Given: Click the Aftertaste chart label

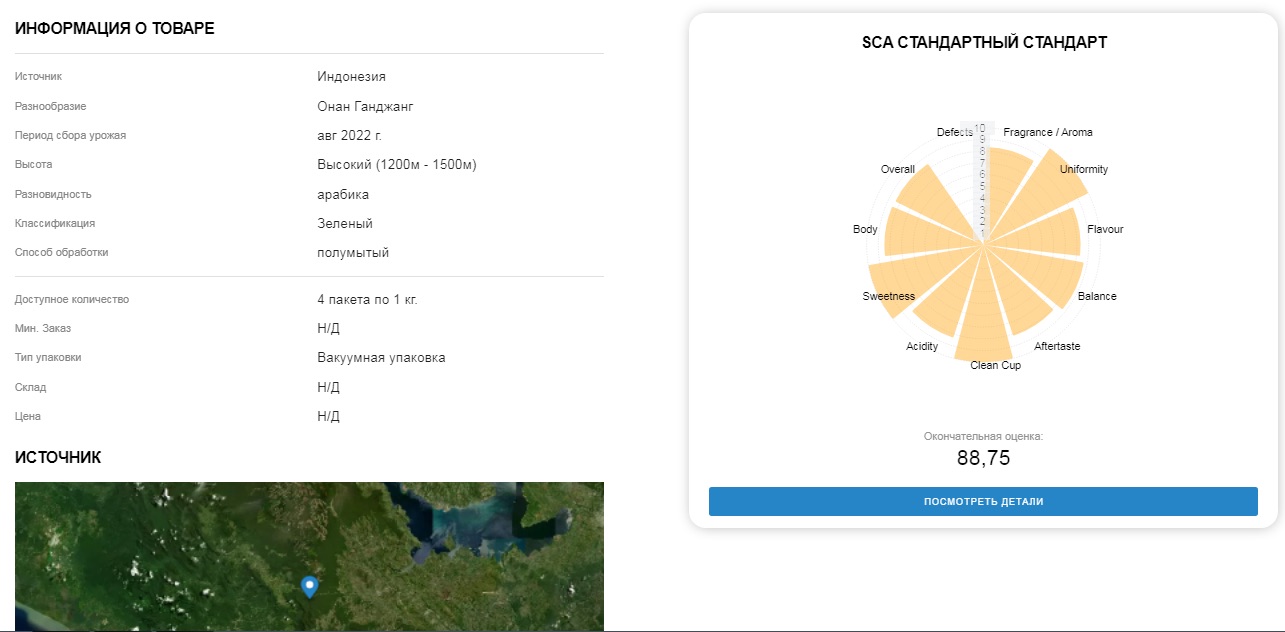Looking at the screenshot, I should (x=1057, y=347).
